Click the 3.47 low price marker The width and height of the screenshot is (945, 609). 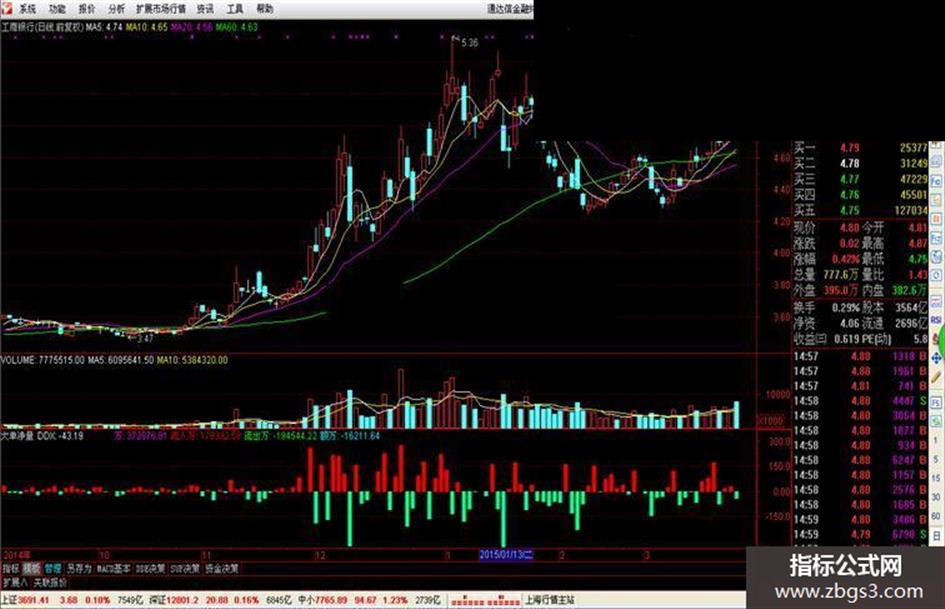[145, 338]
